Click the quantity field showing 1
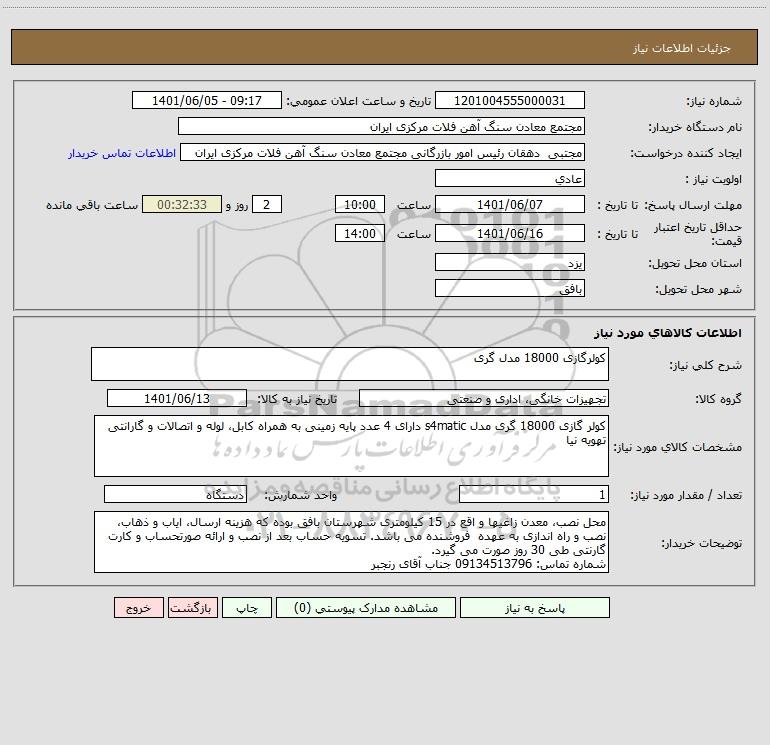The image size is (770, 745). point(534,495)
